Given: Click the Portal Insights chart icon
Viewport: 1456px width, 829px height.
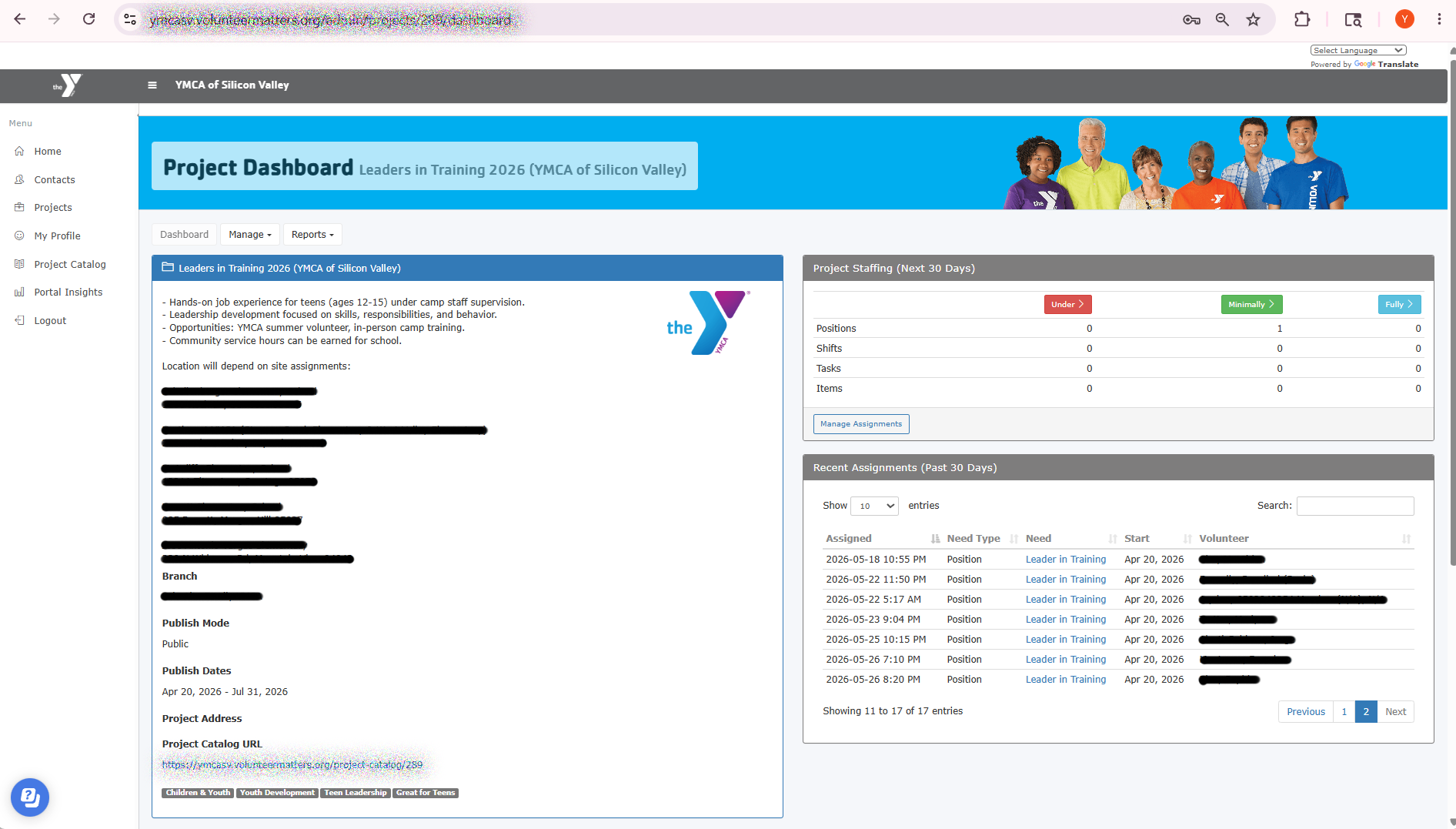Looking at the screenshot, I should click(x=19, y=292).
